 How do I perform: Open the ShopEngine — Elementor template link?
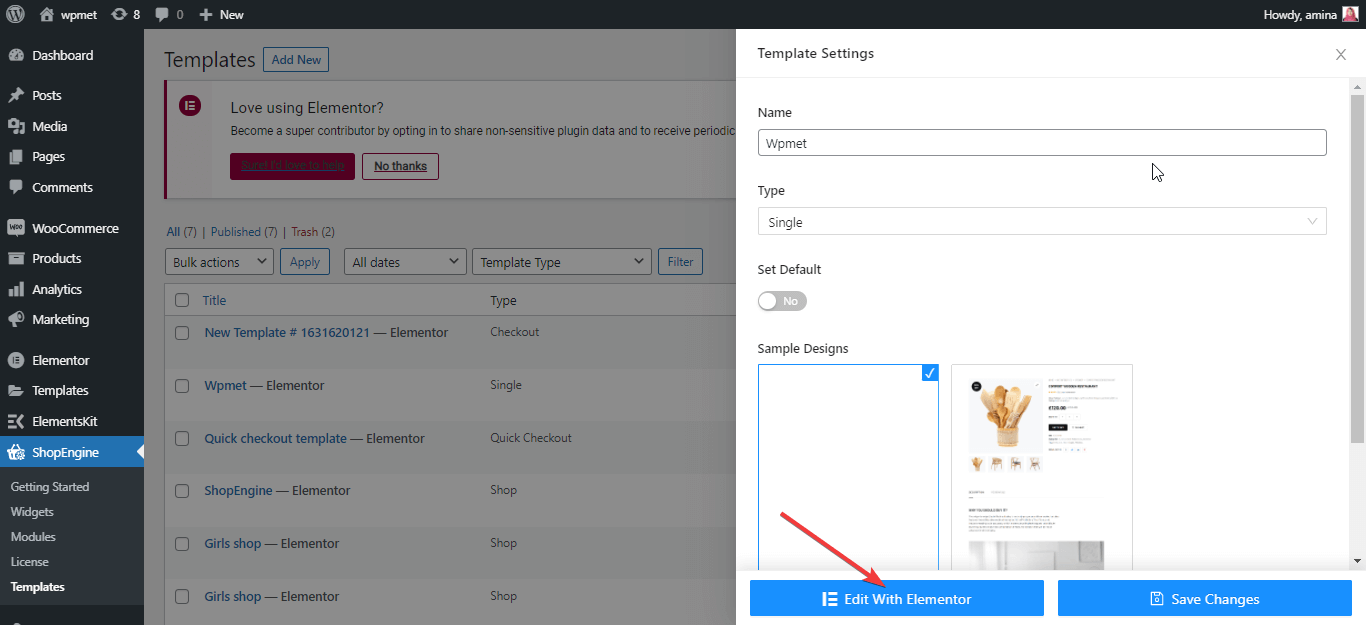pyautogui.click(x=277, y=491)
